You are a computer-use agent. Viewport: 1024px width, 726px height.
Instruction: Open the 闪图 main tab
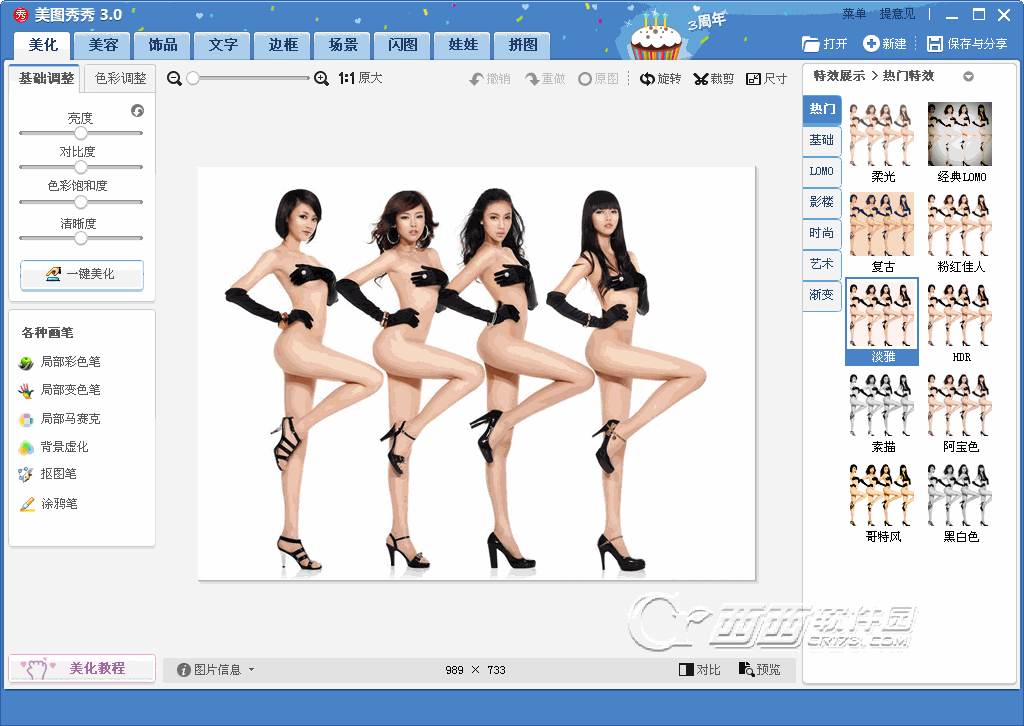click(x=402, y=45)
